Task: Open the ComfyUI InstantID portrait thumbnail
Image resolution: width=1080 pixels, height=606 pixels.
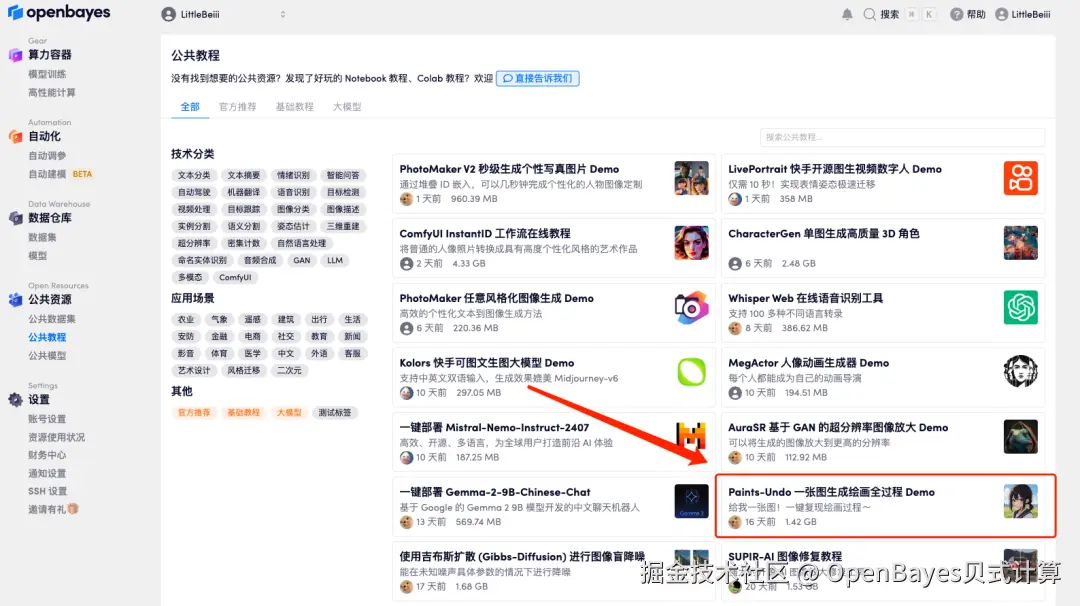Action: click(x=692, y=243)
